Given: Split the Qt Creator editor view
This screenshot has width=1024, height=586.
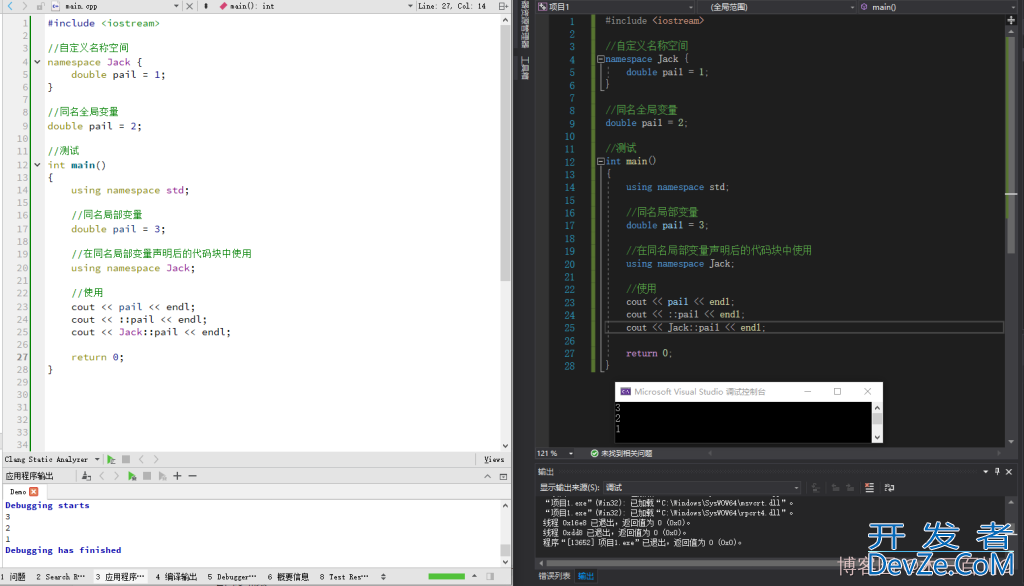Looking at the screenshot, I should point(503,6).
